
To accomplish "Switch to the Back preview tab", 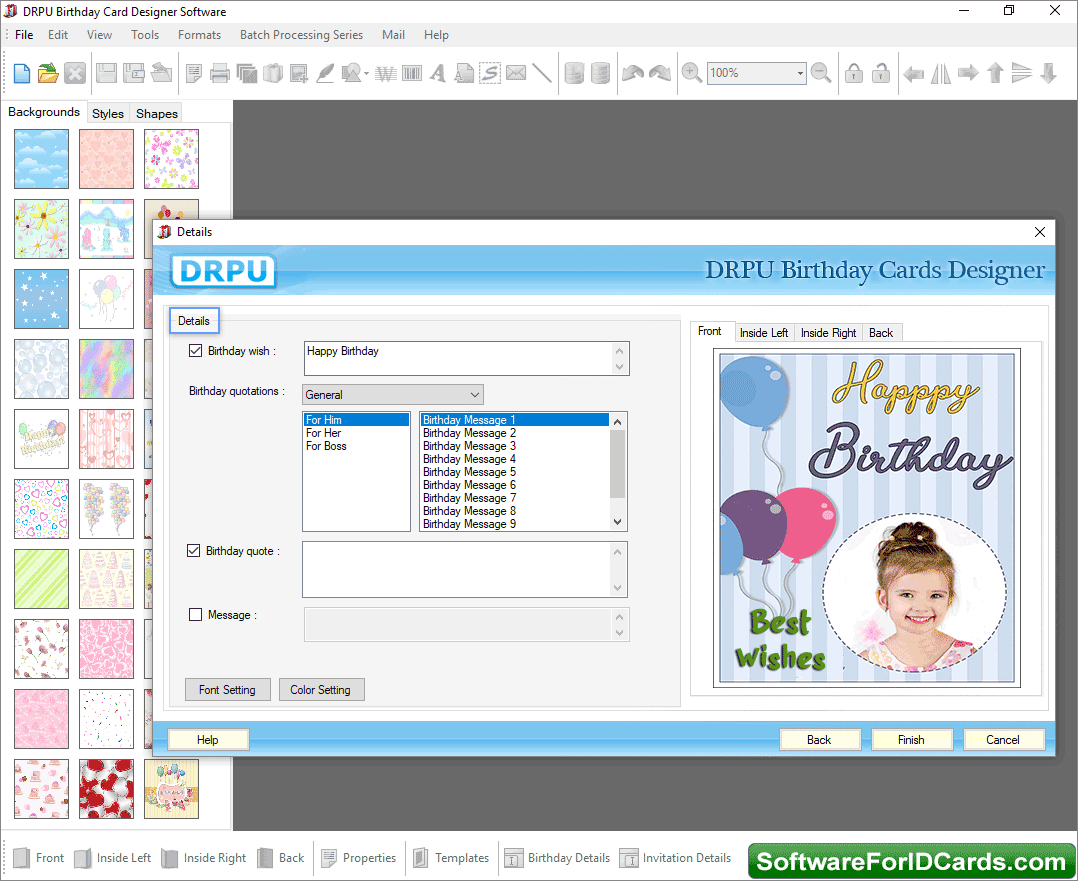I will [x=881, y=333].
